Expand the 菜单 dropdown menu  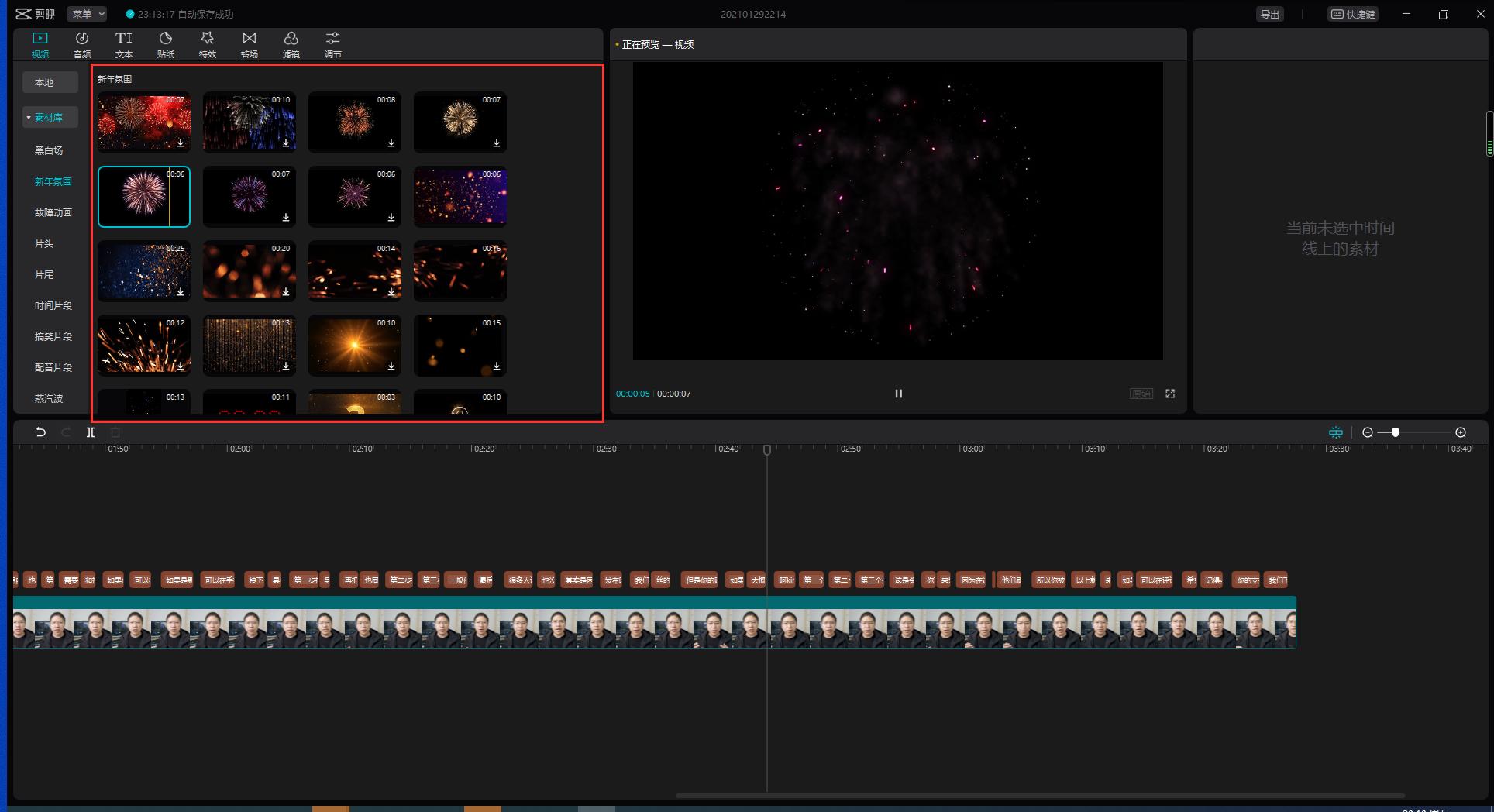86,14
